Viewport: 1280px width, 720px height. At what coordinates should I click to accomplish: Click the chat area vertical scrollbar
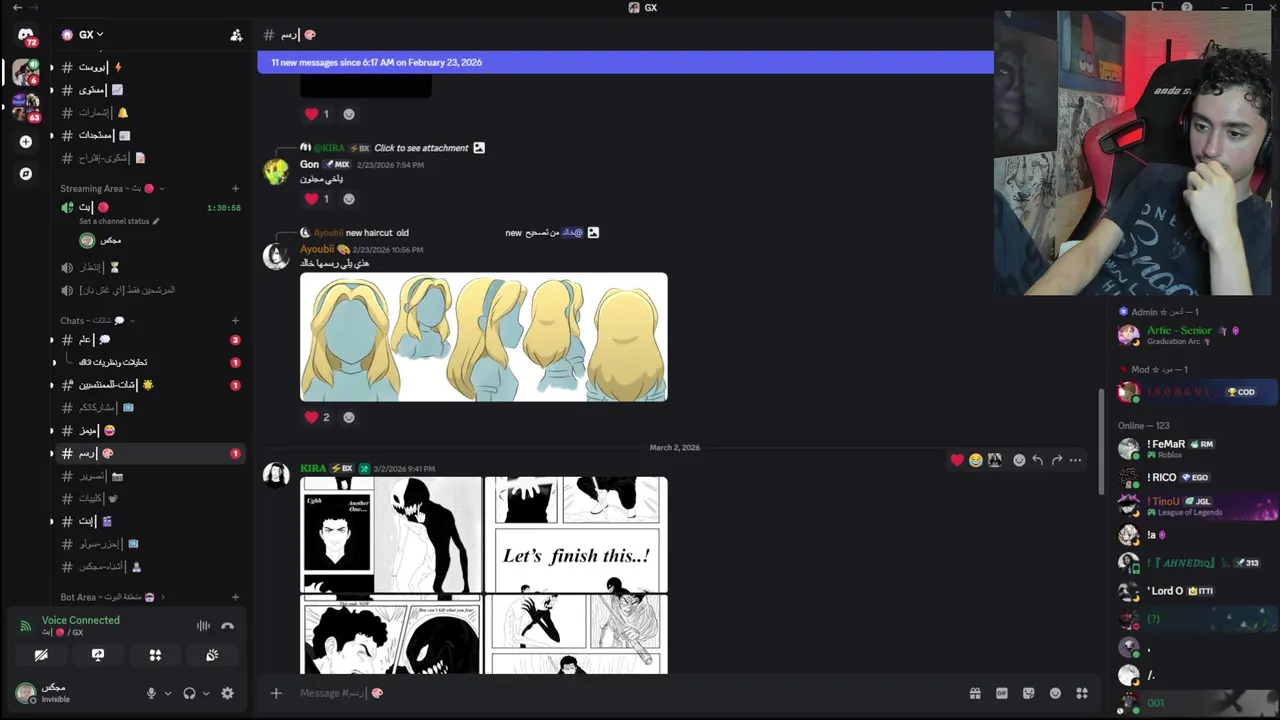click(x=1102, y=440)
